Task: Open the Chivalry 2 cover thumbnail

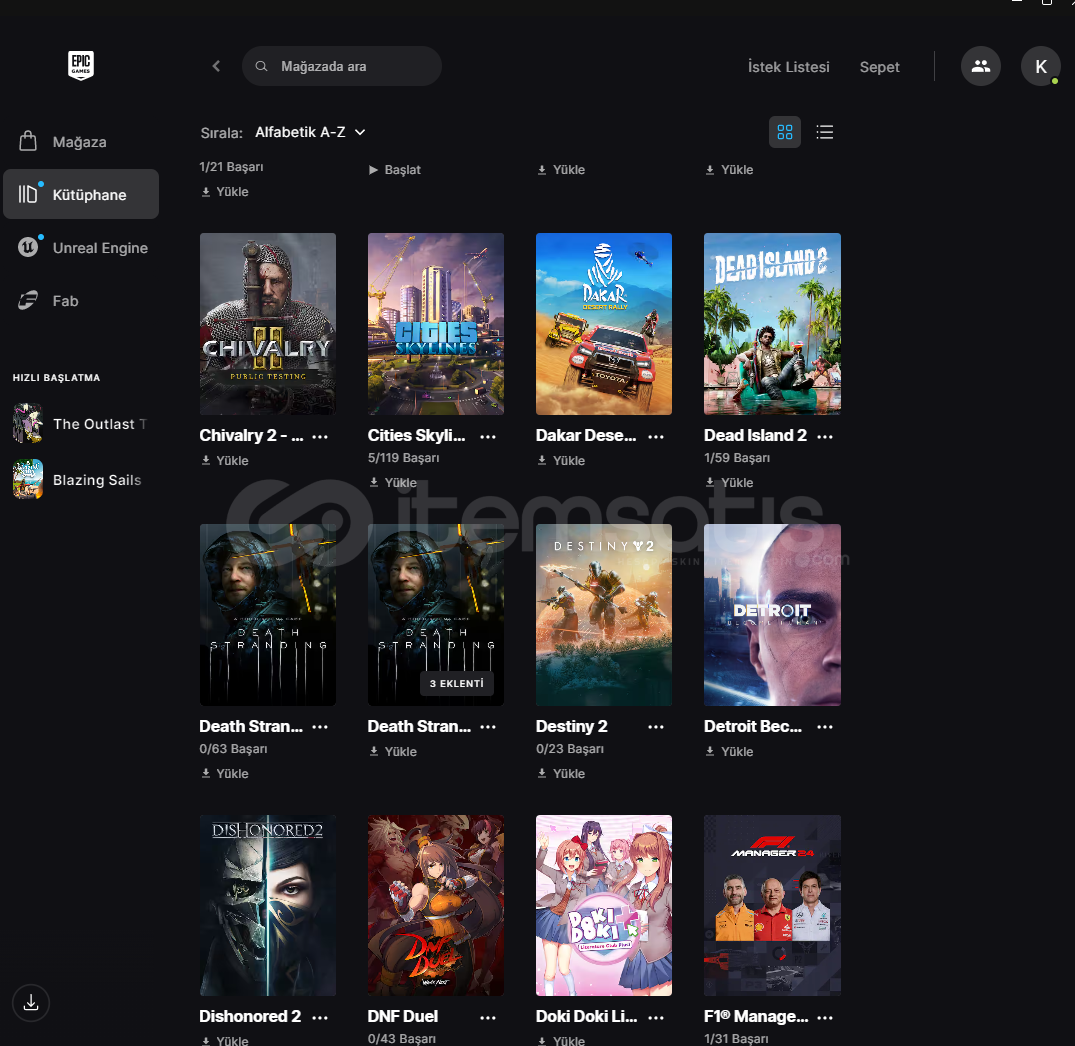Action: click(267, 324)
